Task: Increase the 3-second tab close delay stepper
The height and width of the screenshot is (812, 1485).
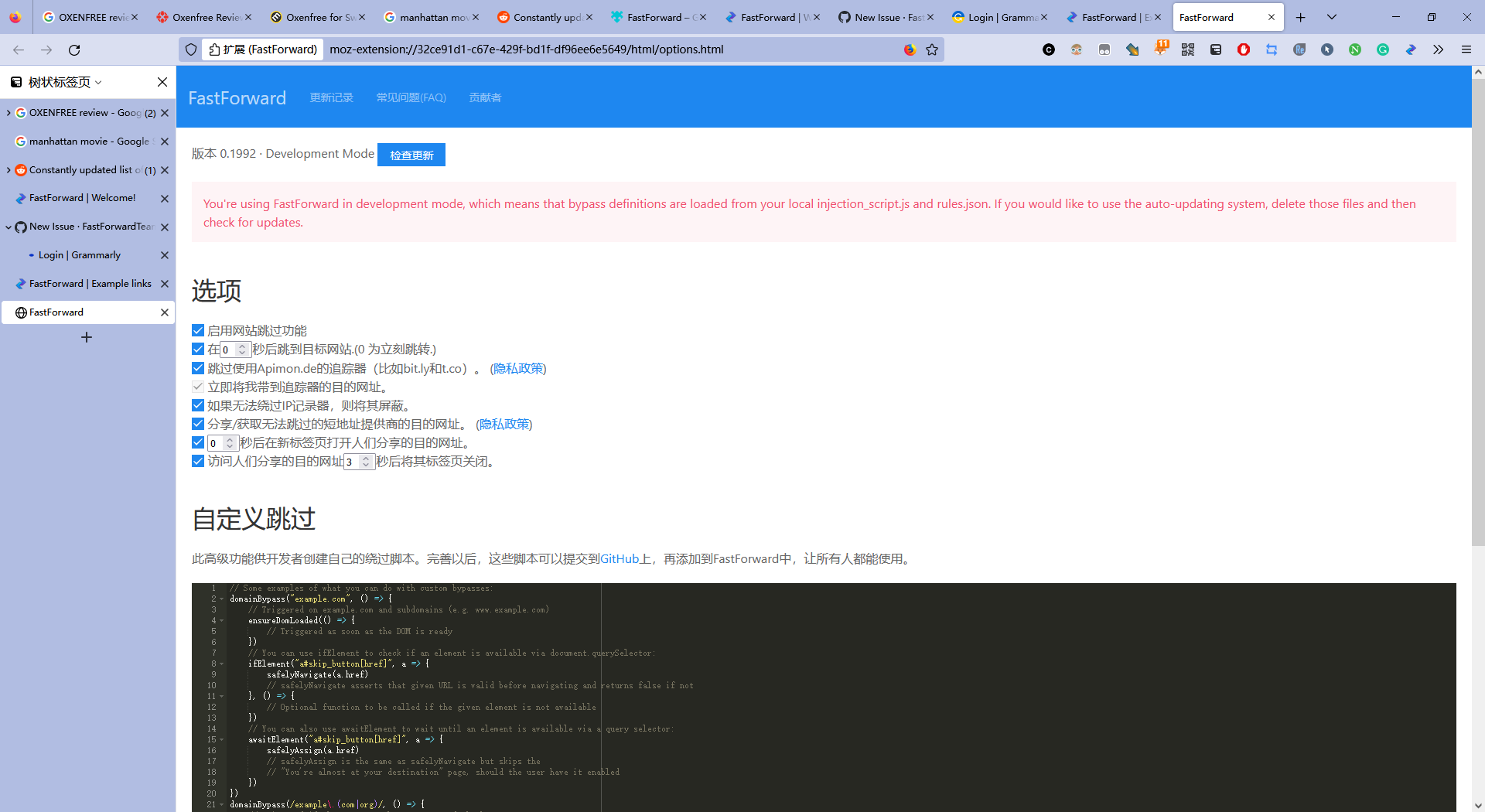Action: click(366, 458)
